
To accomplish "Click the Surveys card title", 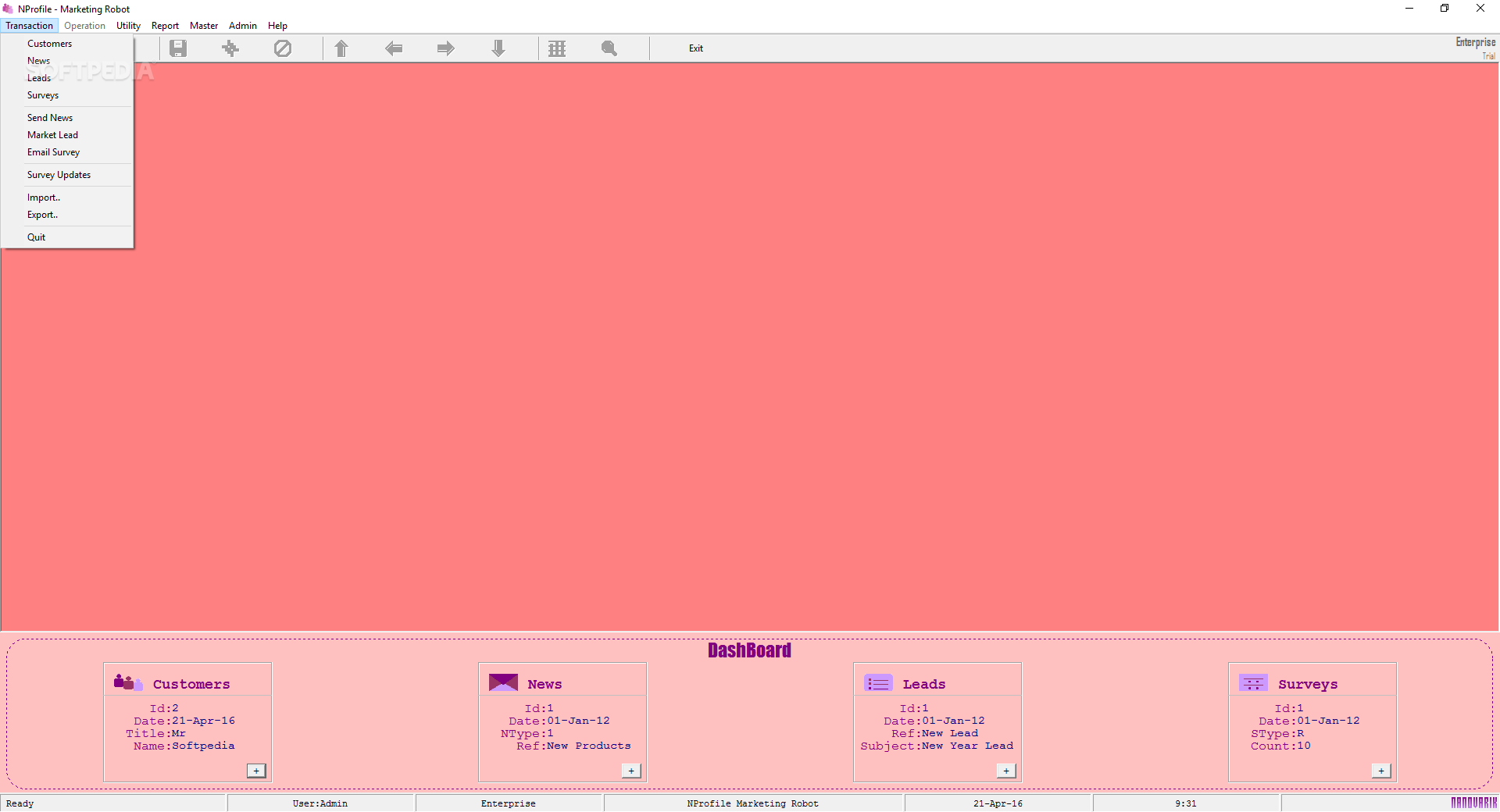I will point(1308,684).
